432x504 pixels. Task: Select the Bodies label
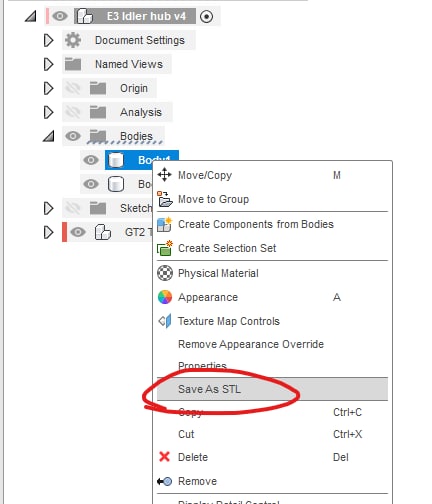coord(136,136)
